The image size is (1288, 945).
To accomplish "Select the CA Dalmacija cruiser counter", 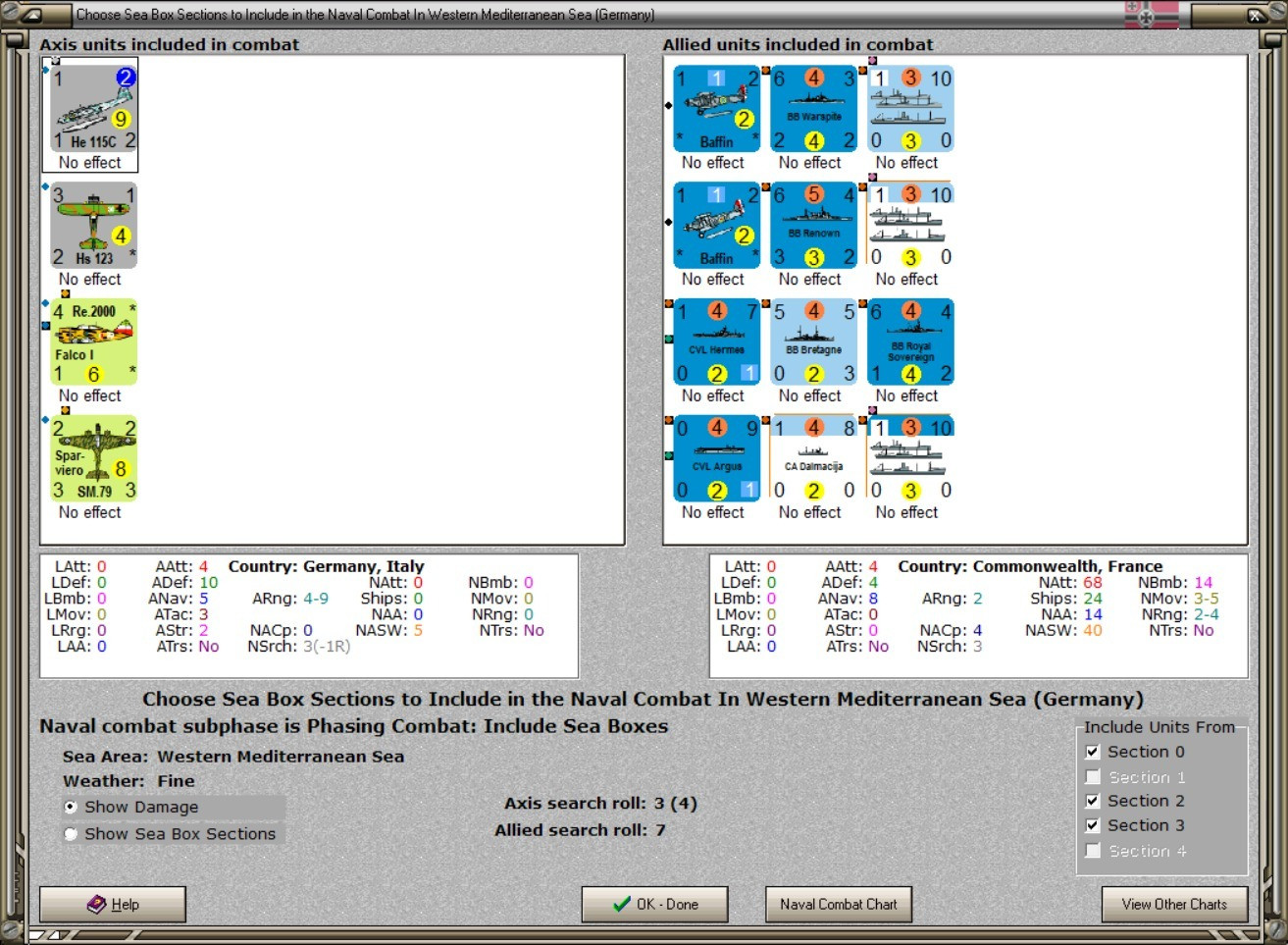I will (x=814, y=459).
